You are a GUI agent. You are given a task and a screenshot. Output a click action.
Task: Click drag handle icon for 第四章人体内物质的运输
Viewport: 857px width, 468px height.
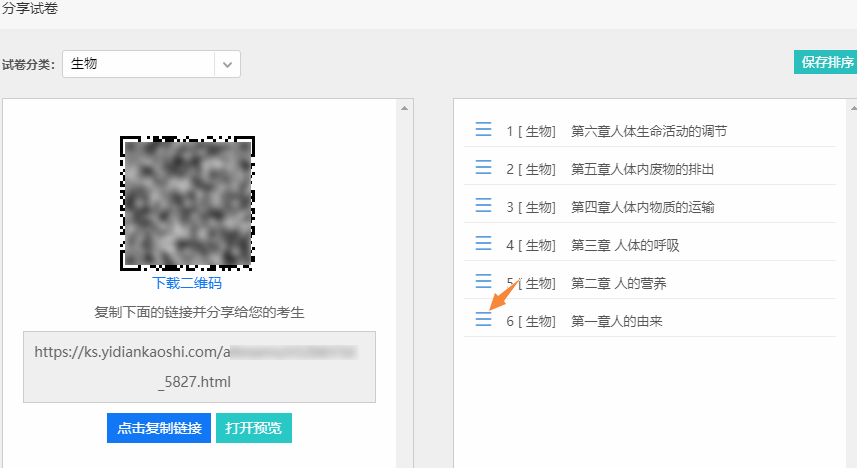[x=483, y=205]
